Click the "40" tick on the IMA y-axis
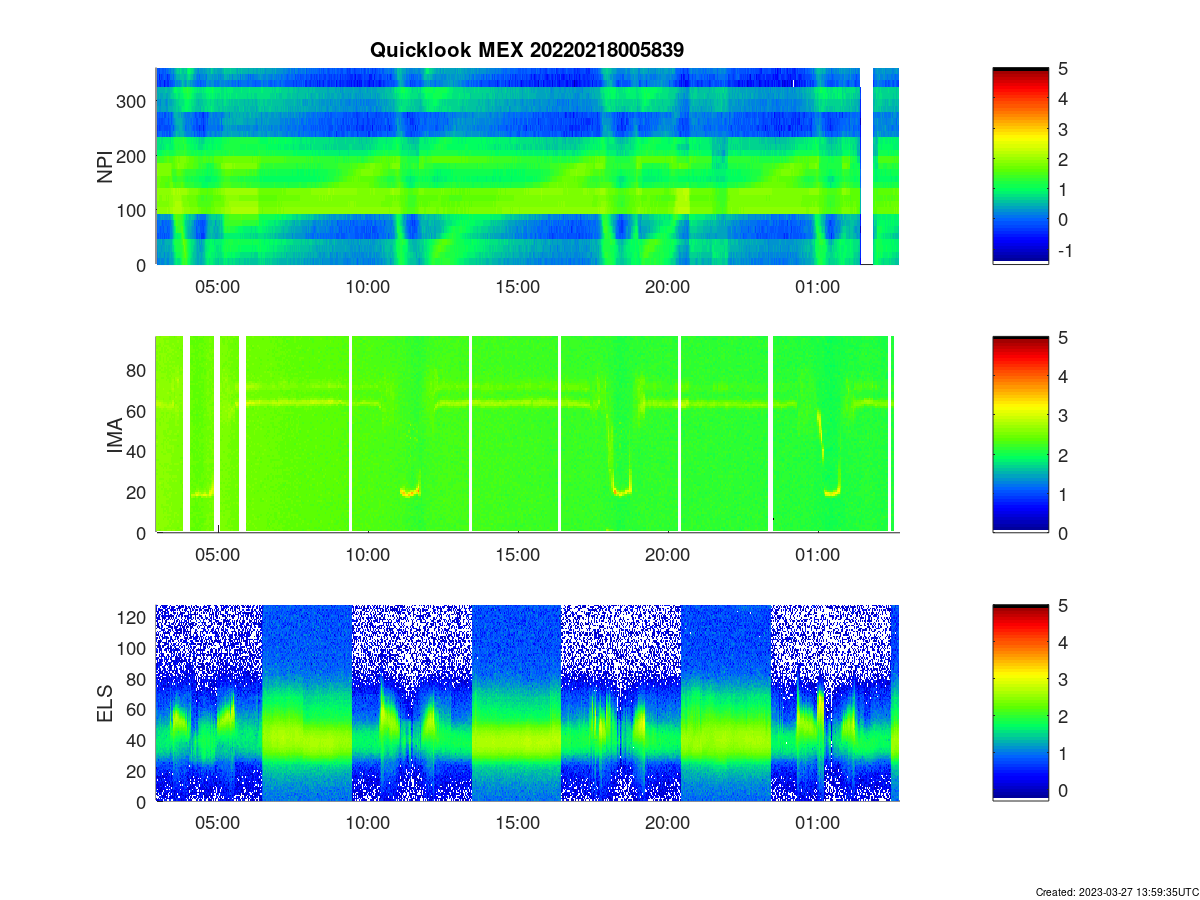The image size is (1200, 900). pos(138,452)
